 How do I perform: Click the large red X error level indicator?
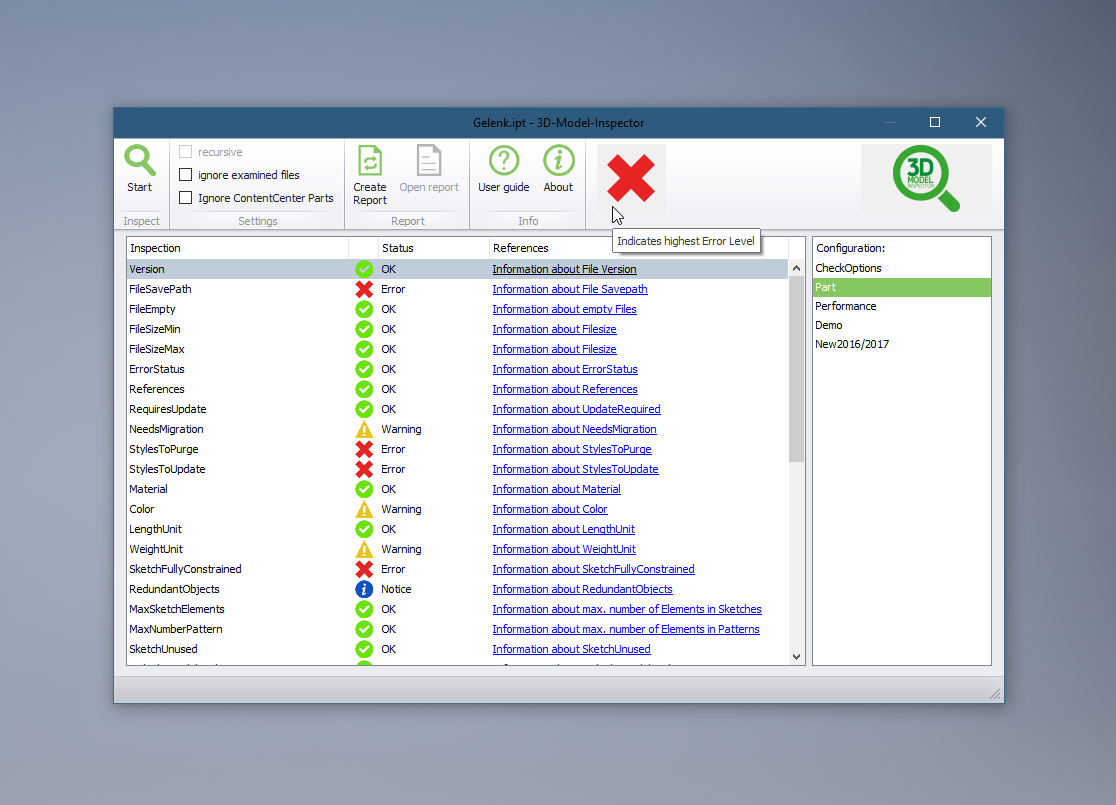click(631, 178)
